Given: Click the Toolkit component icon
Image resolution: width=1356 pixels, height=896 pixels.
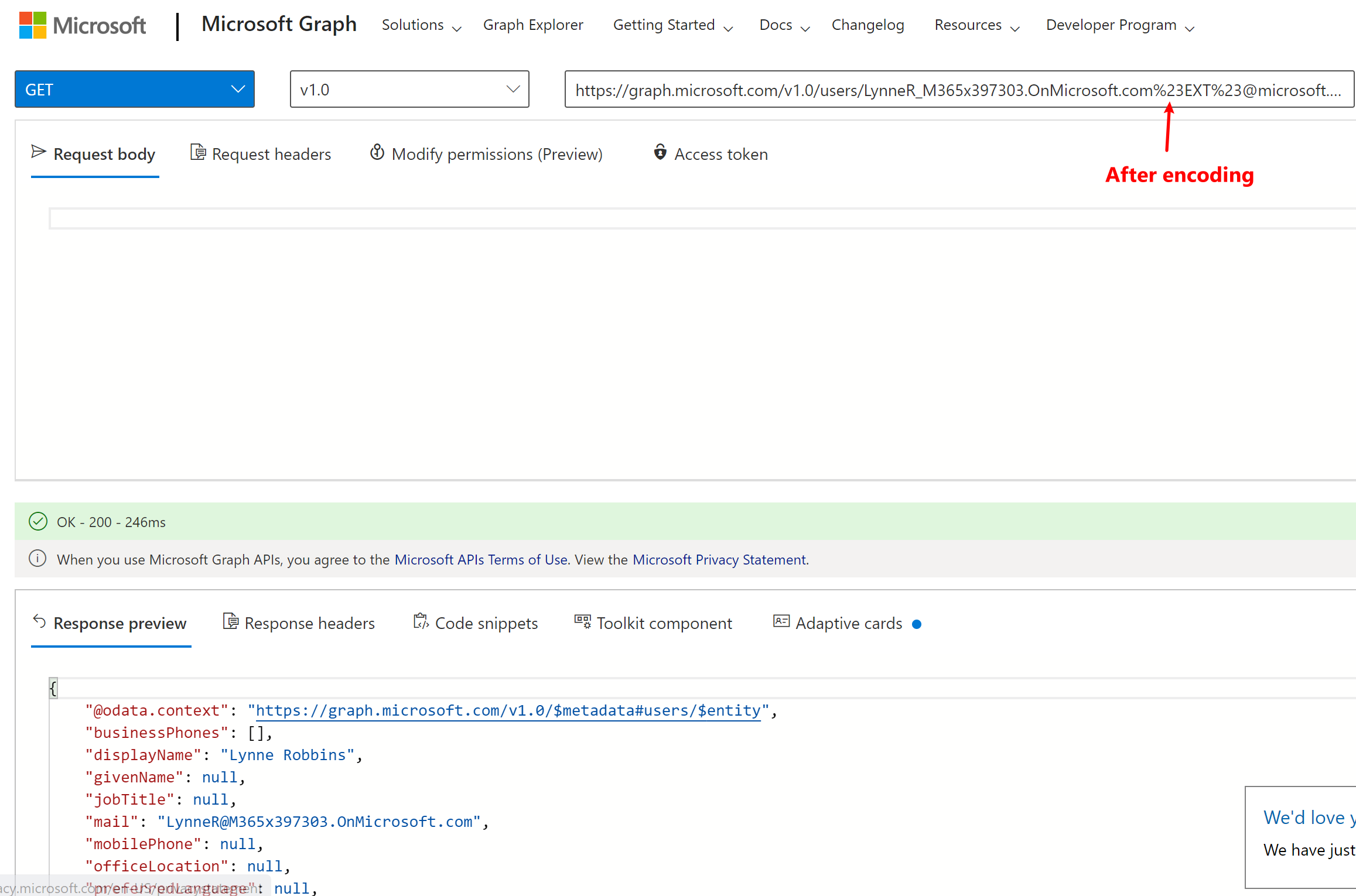Looking at the screenshot, I should 582,621.
